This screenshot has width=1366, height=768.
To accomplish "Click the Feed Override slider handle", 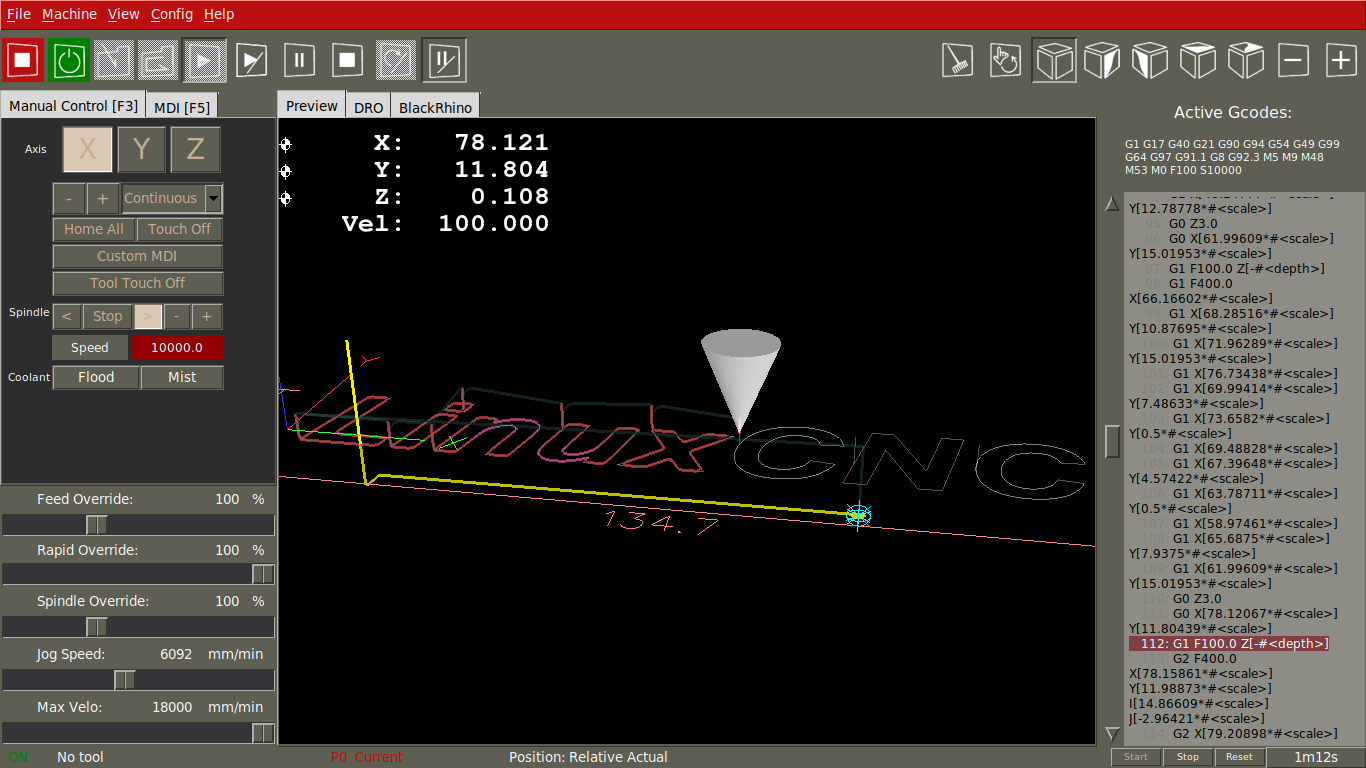I will [97, 525].
